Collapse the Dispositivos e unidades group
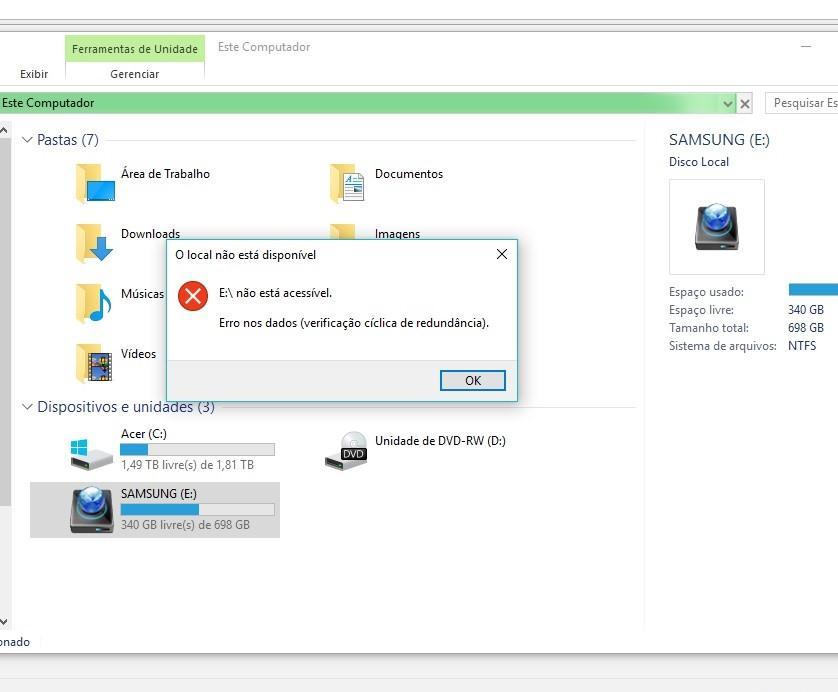The image size is (838, 692). pos(27,407)
